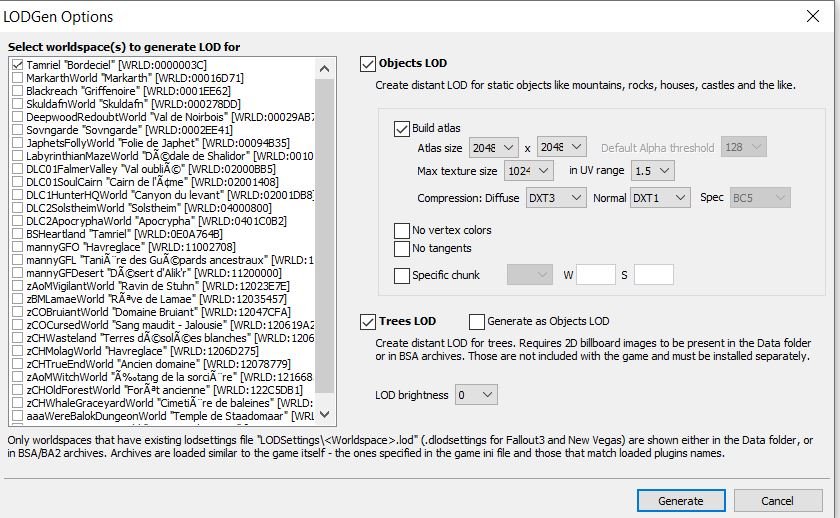Screen dimensions: 840x518
Task: Tick the zCHWasteland worldspace checkbox
Action: pyautogui.click(x=17, y=338)
